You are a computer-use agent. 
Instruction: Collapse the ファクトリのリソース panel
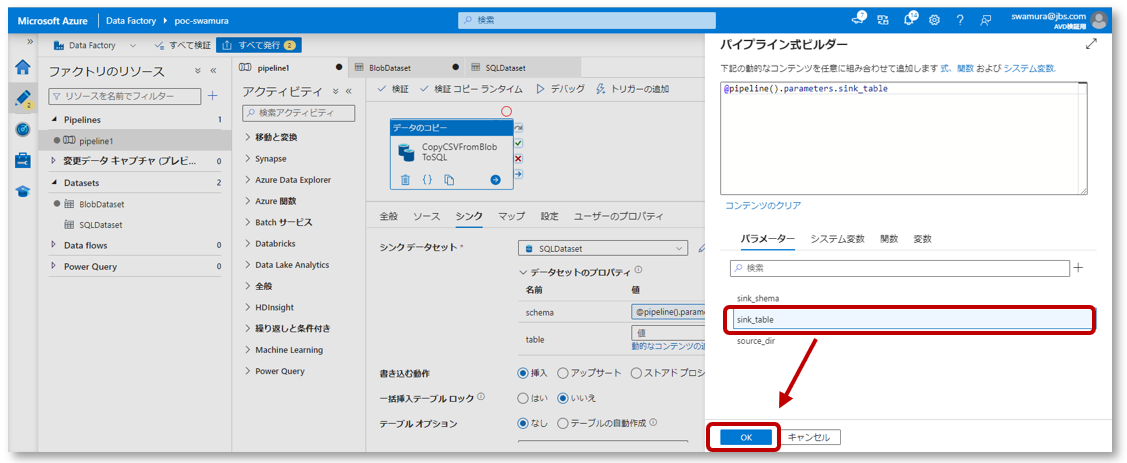[x=213, y=70]
